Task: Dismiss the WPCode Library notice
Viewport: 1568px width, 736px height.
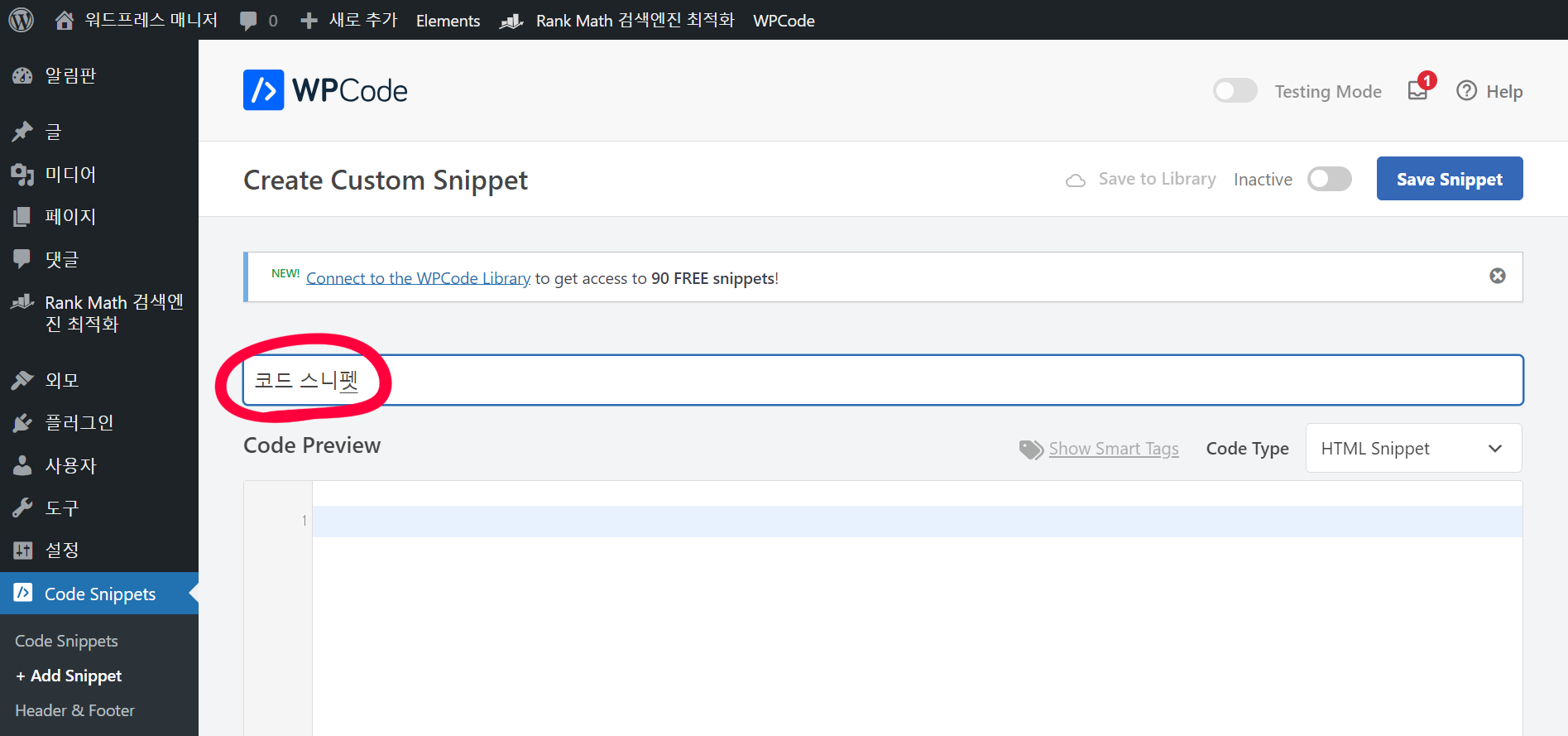Action: pos(1498,276)
